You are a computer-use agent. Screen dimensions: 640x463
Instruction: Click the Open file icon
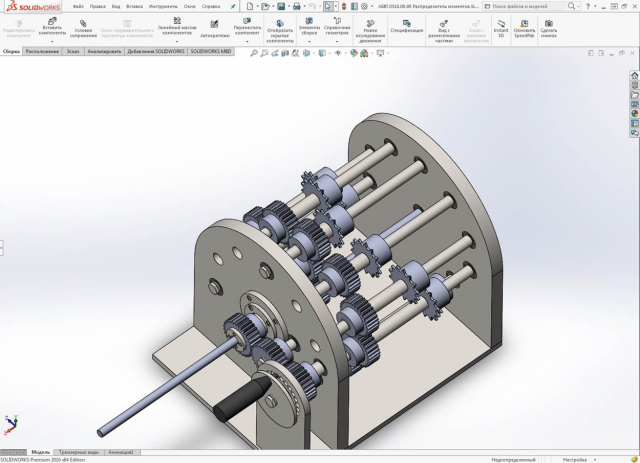pos(265,6)
